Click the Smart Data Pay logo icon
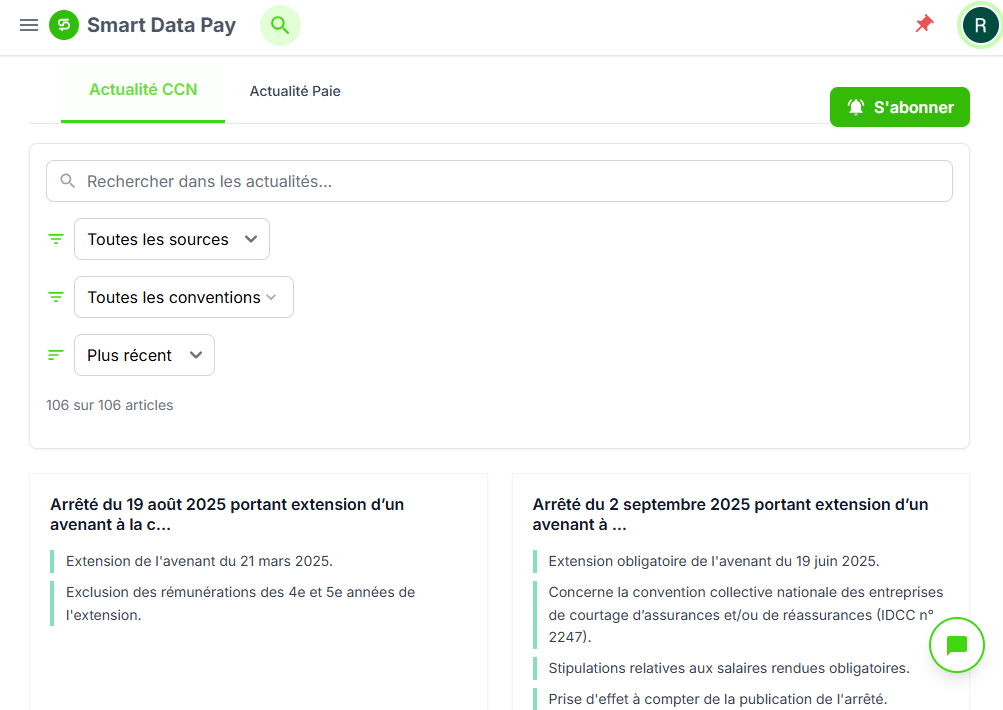 [x=64, y=25]
